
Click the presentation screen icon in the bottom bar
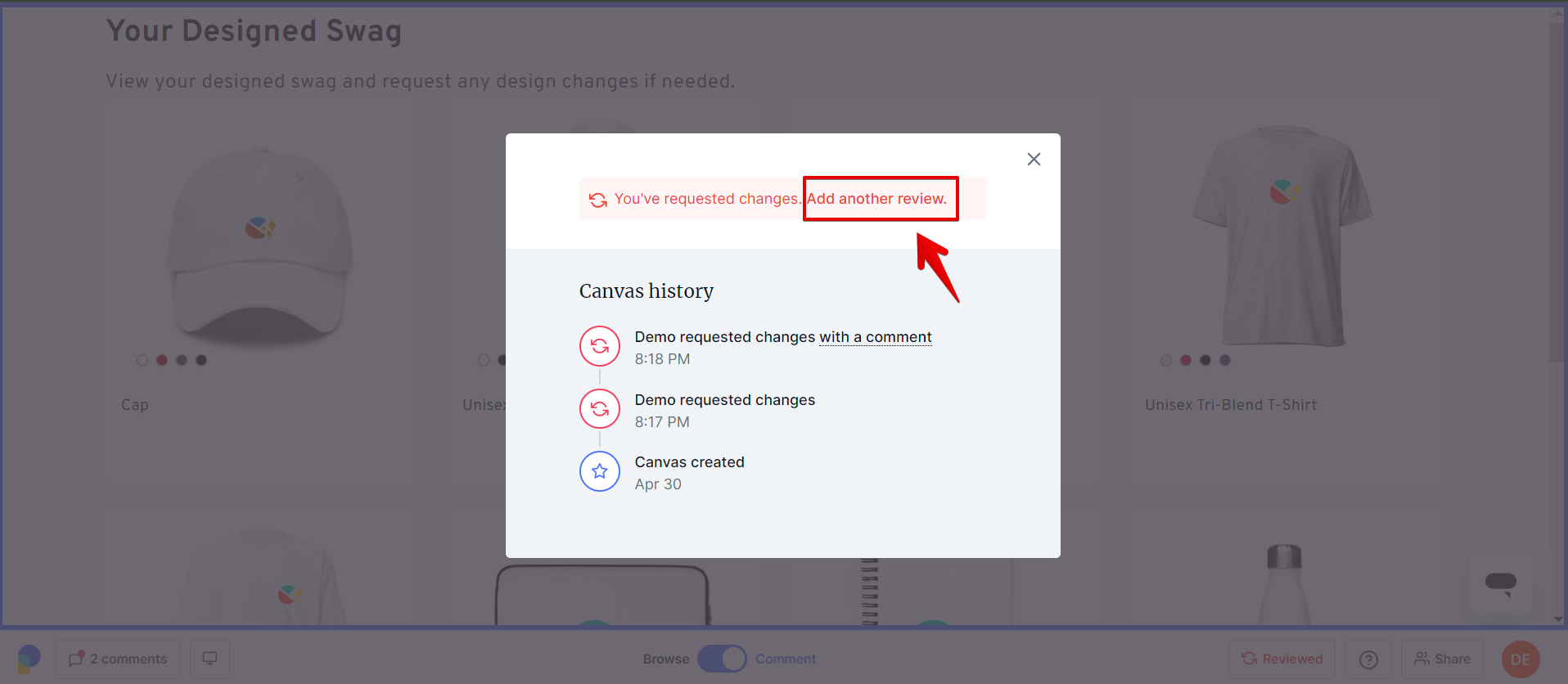tap(210, 659)
